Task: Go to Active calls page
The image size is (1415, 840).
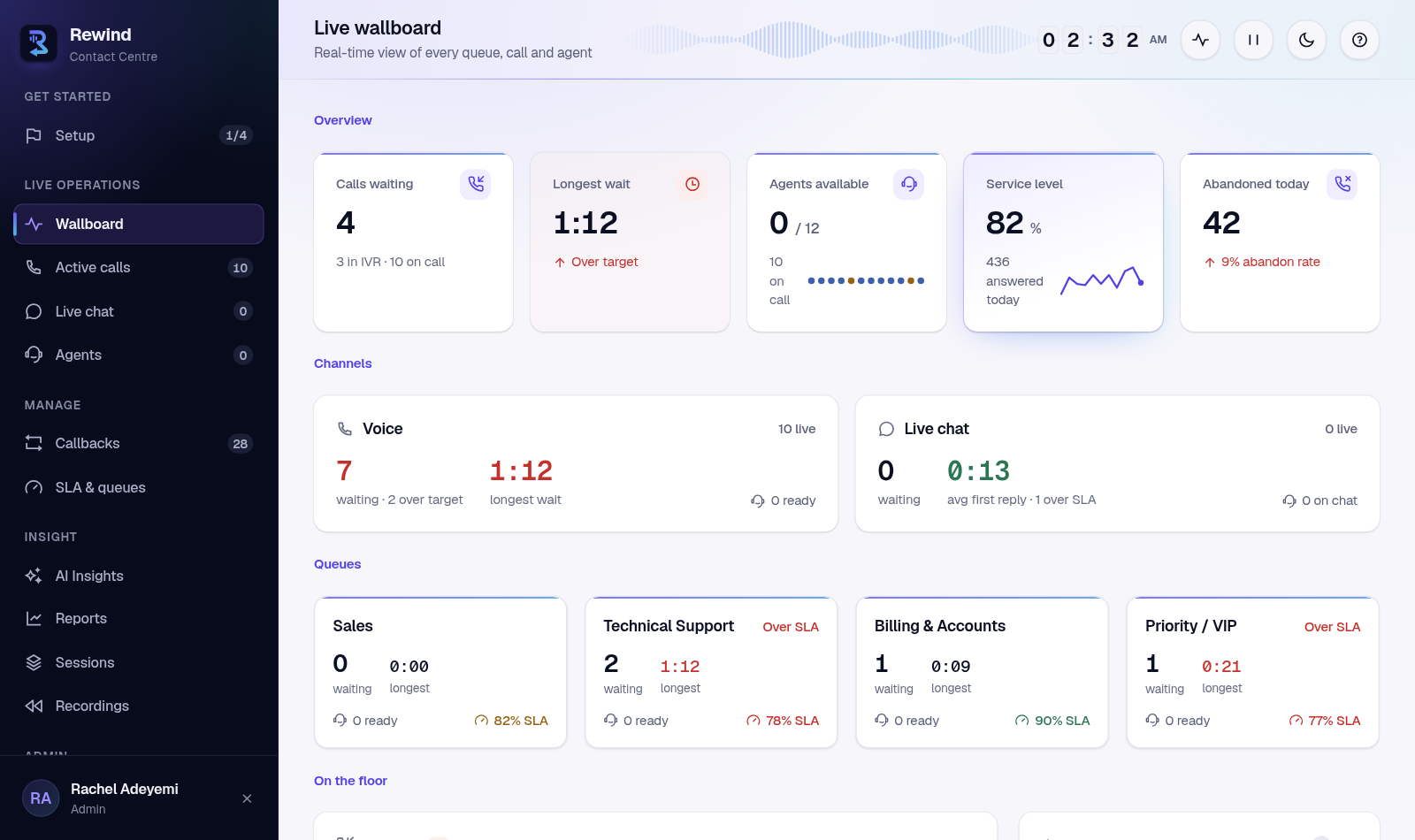Action: tap(139, 267)
